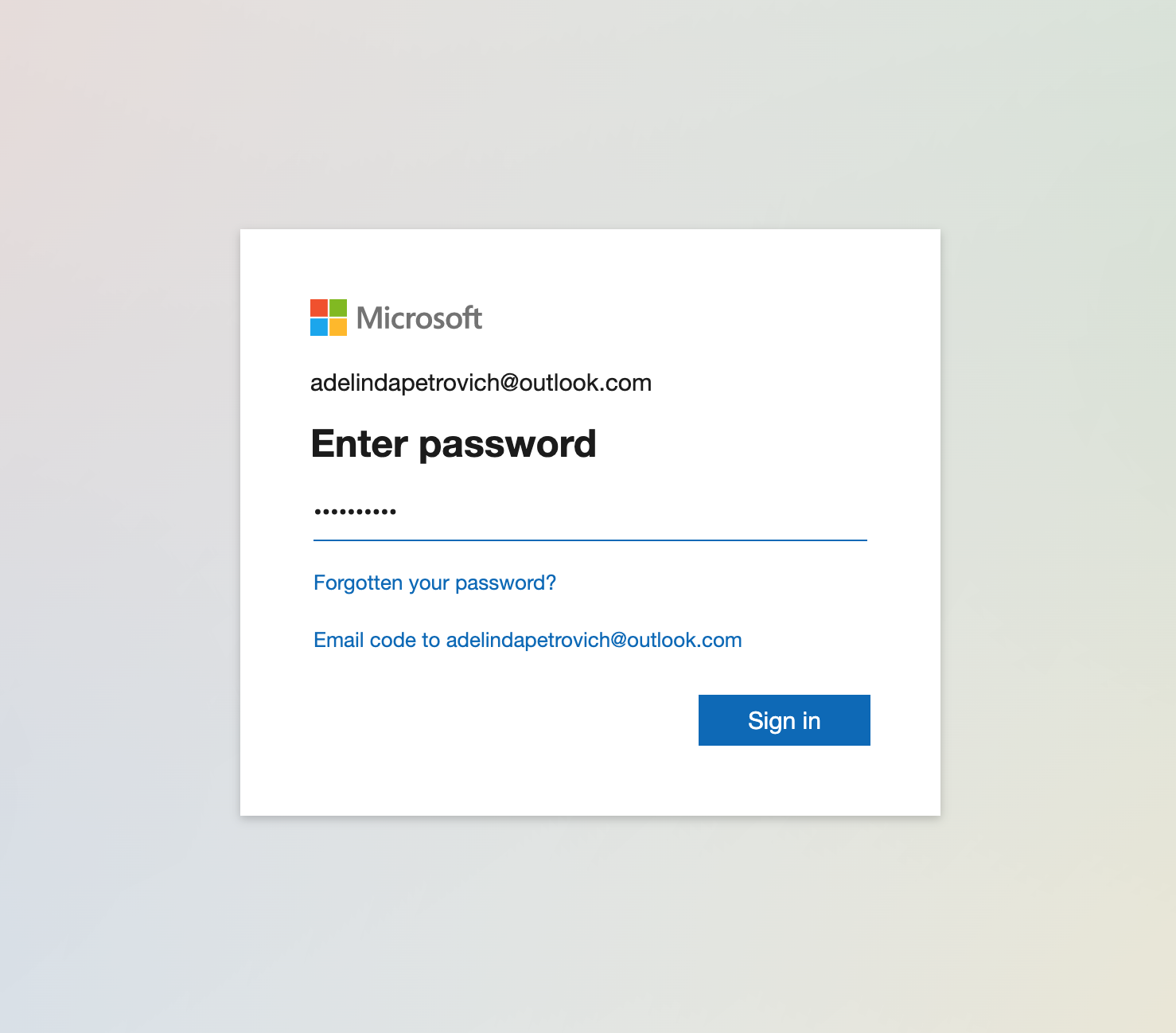Click the blue square in the Microsoft logo
This screenshot has height=1033, width=1176.
tap(319, 327)
